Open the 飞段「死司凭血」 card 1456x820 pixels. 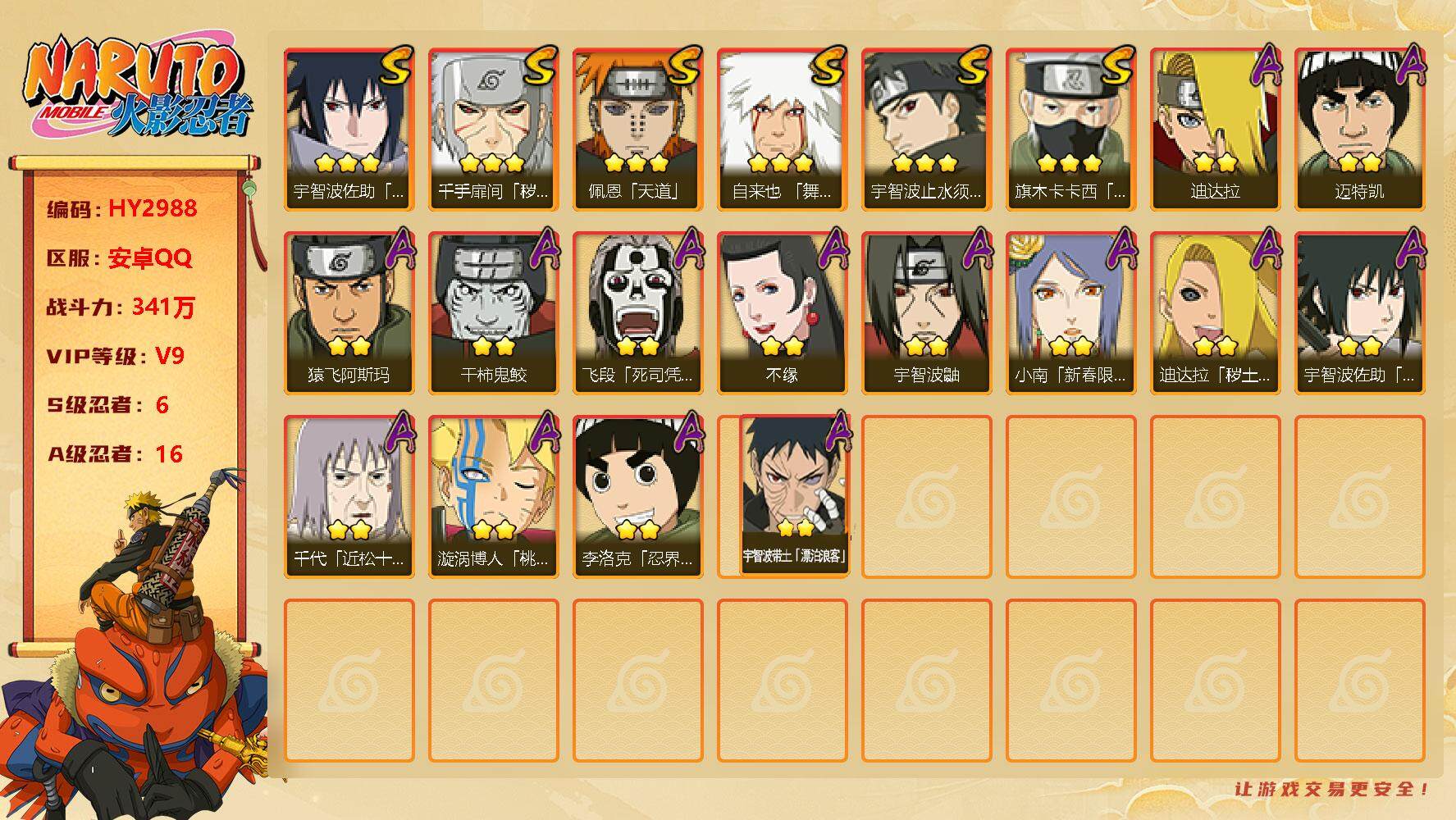(637, 313)
